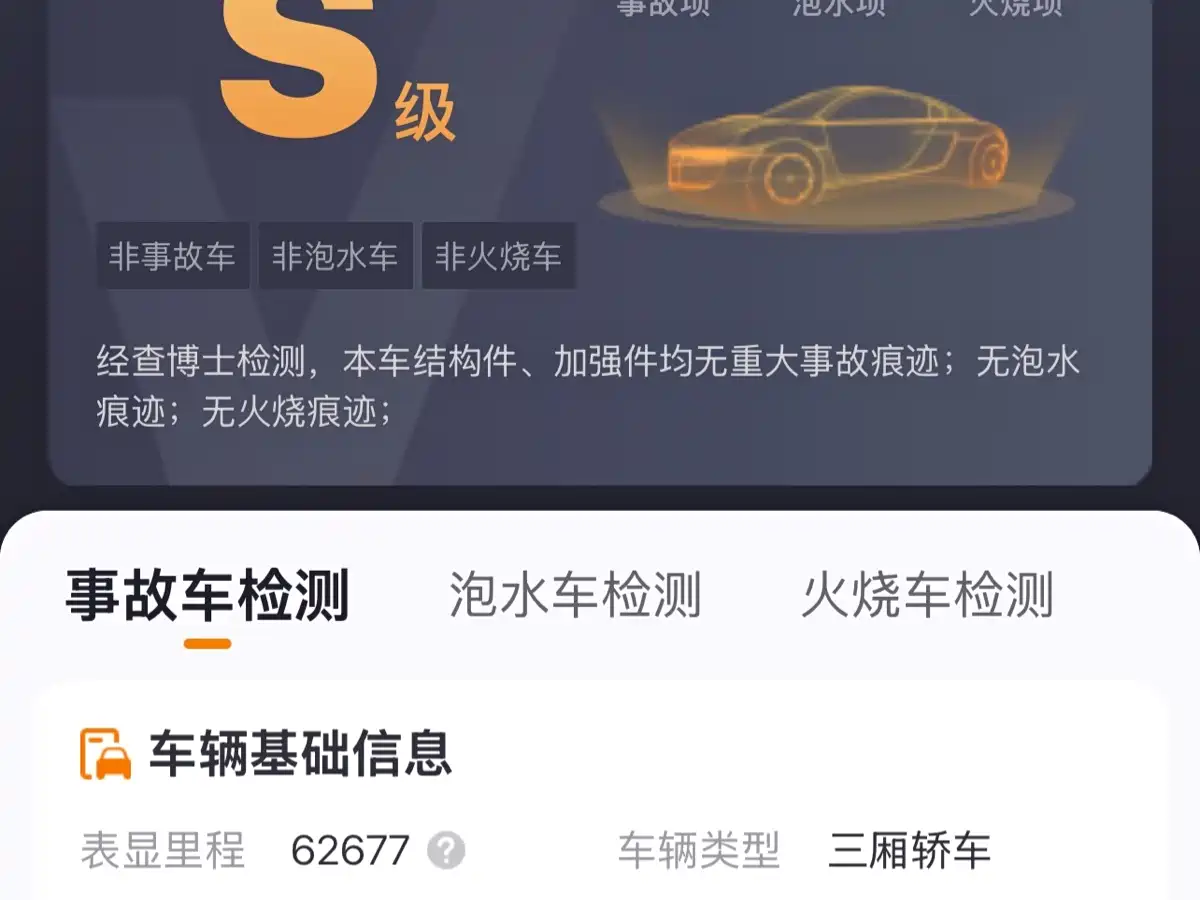
Task: Tap the vehicle basic info car icon
Action: point(106,754)
